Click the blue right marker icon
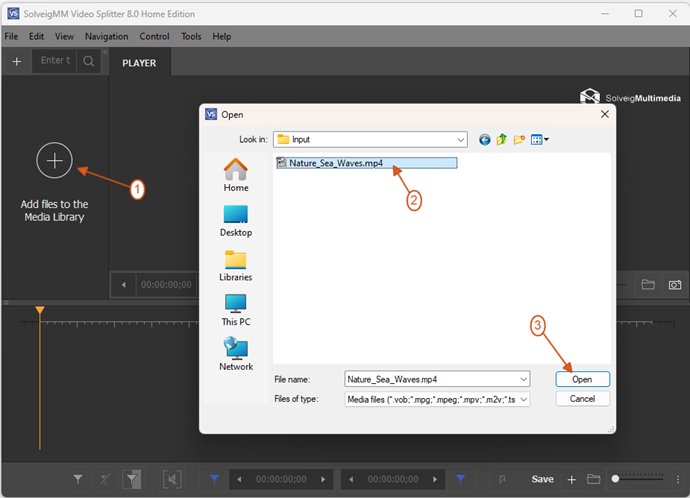Viewport: 690px width, 498px height. tap(460, 479)
